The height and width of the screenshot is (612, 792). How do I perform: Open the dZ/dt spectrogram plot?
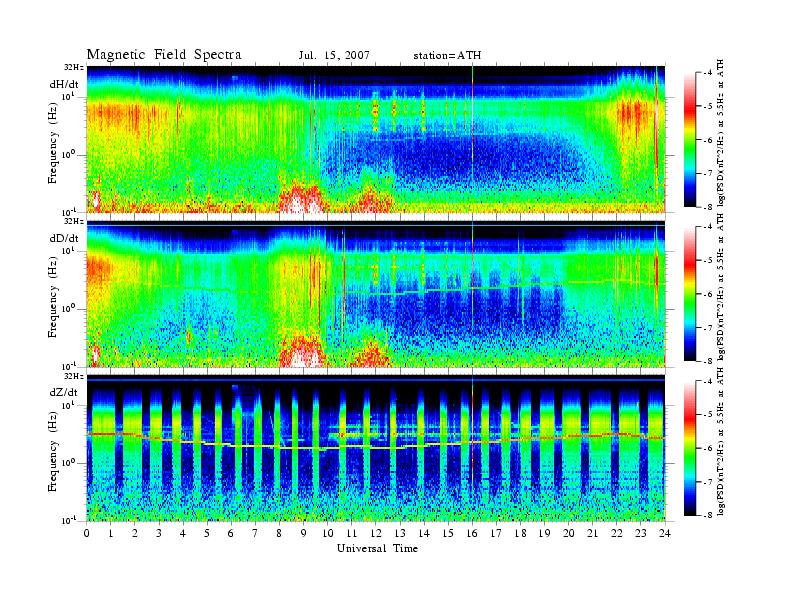[376, 448]
